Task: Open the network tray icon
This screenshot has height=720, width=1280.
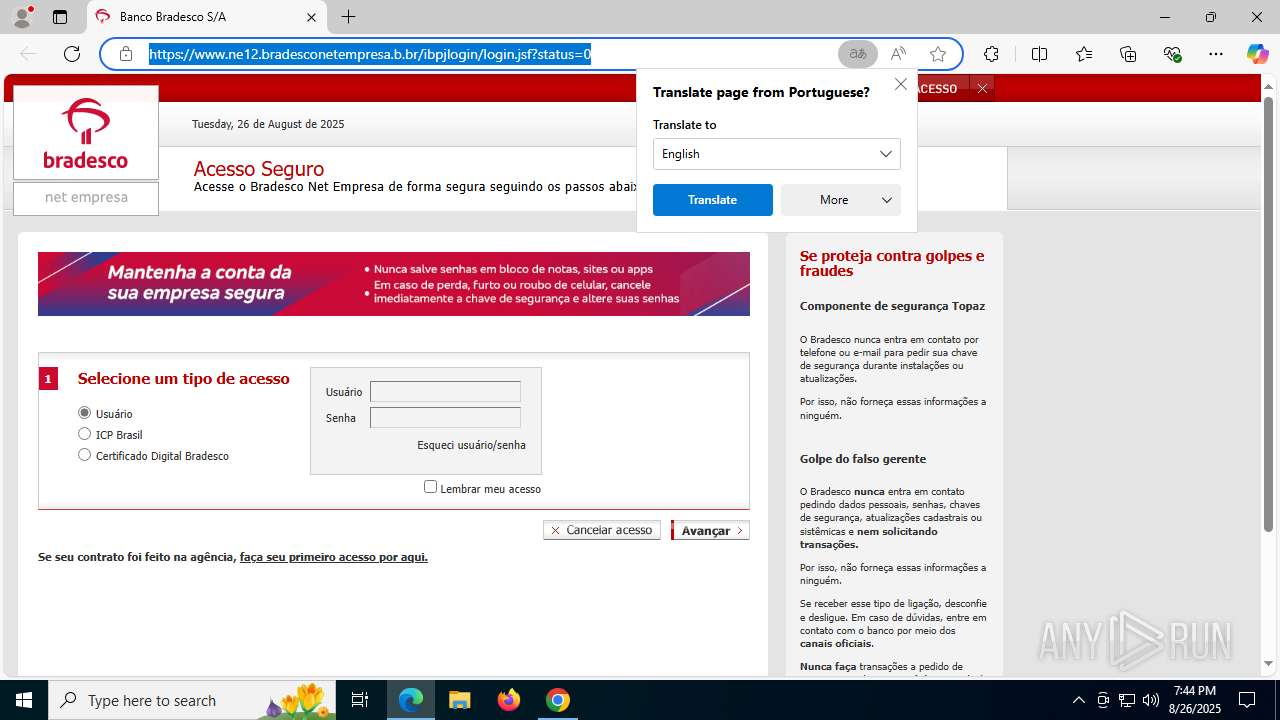Action: [1126, 700]
